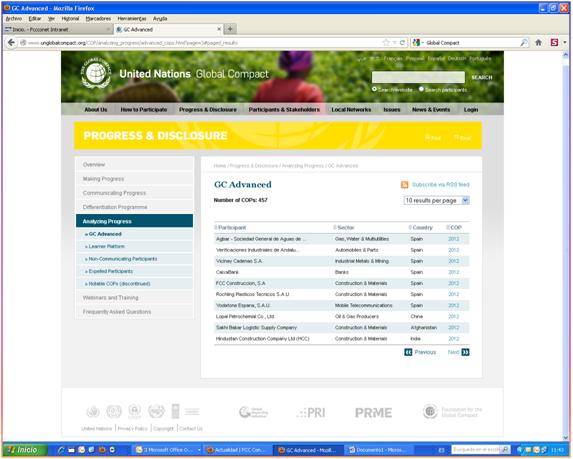
Task: Open Firefox home page icon
Action: click(x=538, y=43)
